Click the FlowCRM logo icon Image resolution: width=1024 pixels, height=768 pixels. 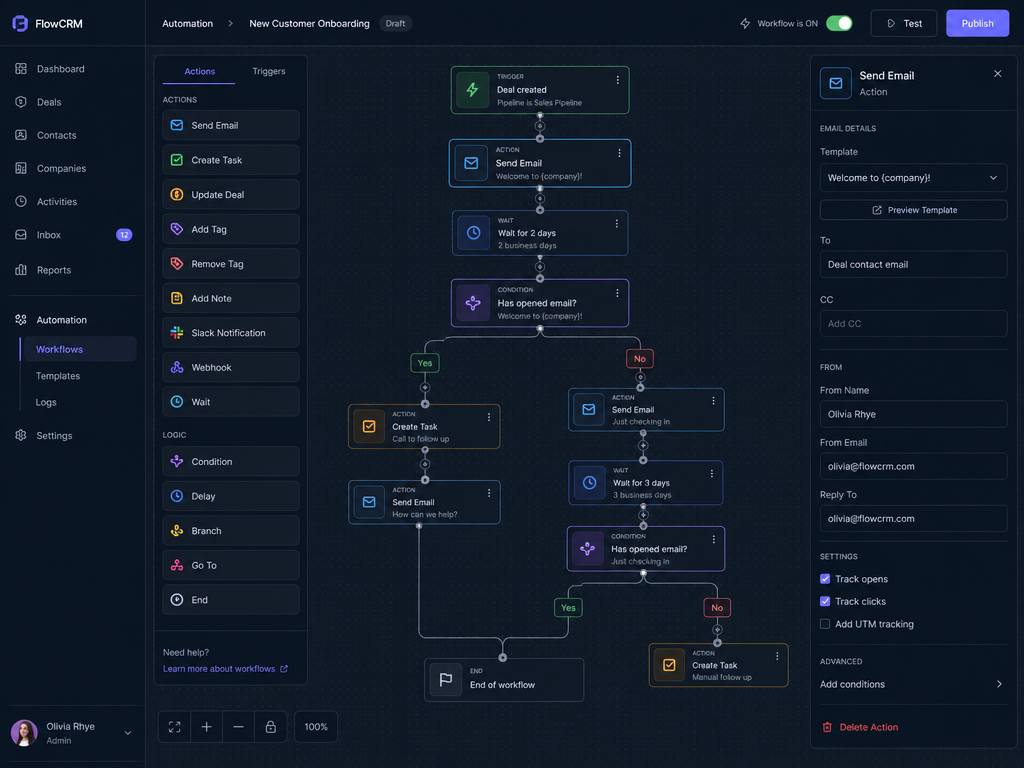click(x=20, y=24)
